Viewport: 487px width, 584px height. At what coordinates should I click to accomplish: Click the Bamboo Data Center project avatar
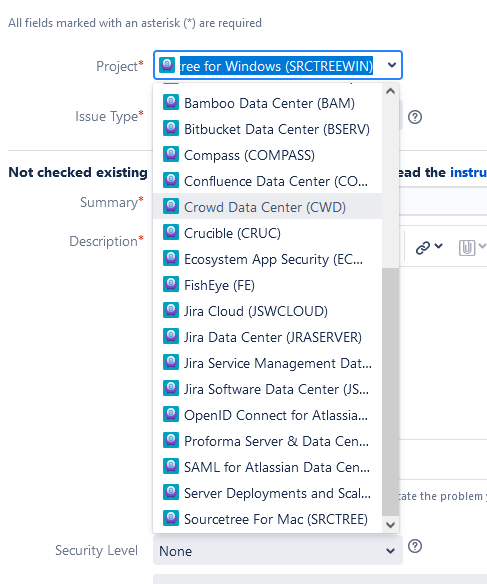pos(171,102)
